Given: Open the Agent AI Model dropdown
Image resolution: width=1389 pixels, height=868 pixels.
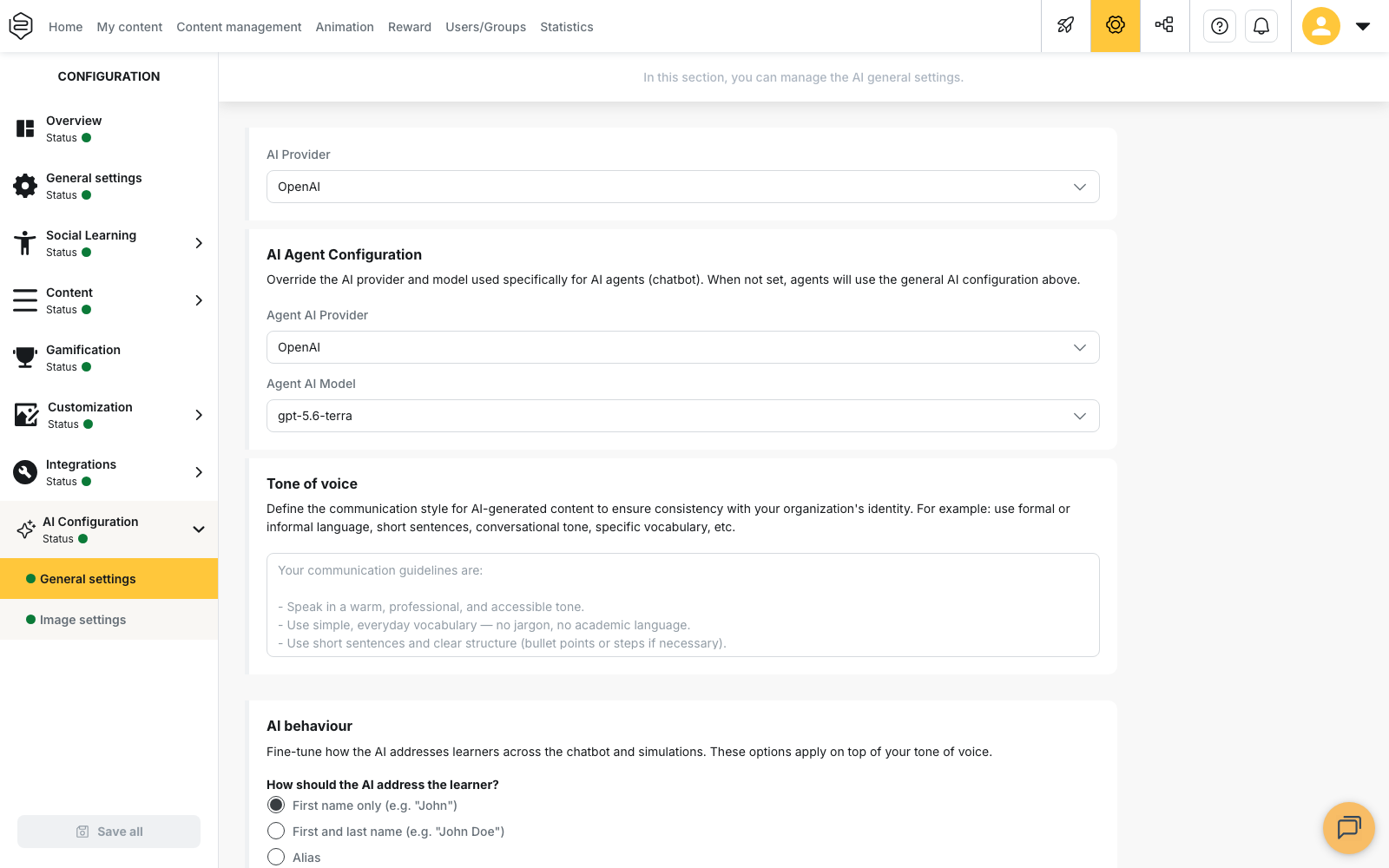Looking at the screenshot, I should 683,416.
